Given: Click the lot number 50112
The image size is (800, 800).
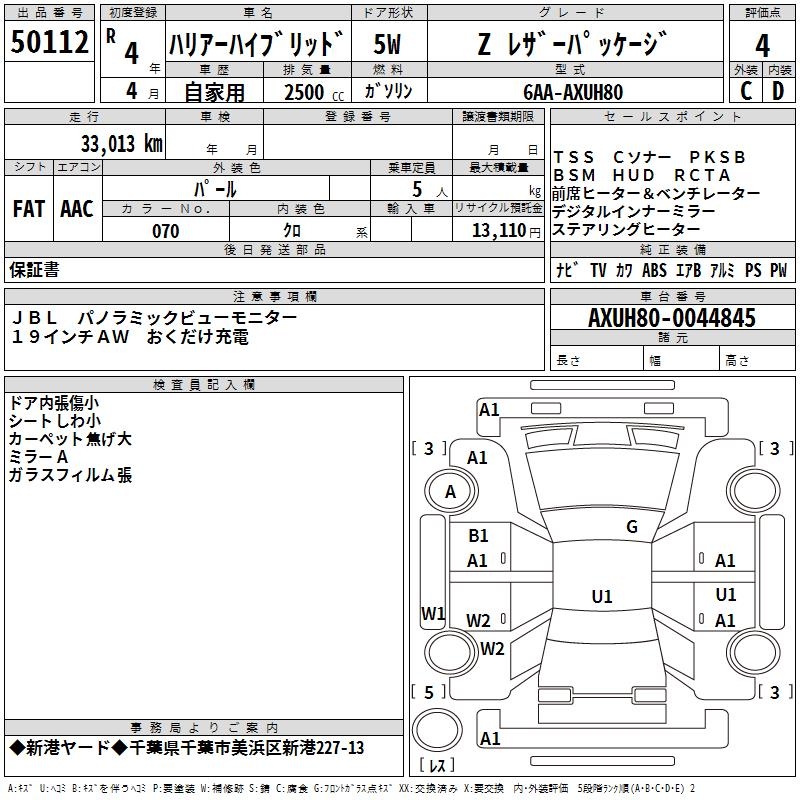Looking at the screenshot, I should [x=49, y=42].
